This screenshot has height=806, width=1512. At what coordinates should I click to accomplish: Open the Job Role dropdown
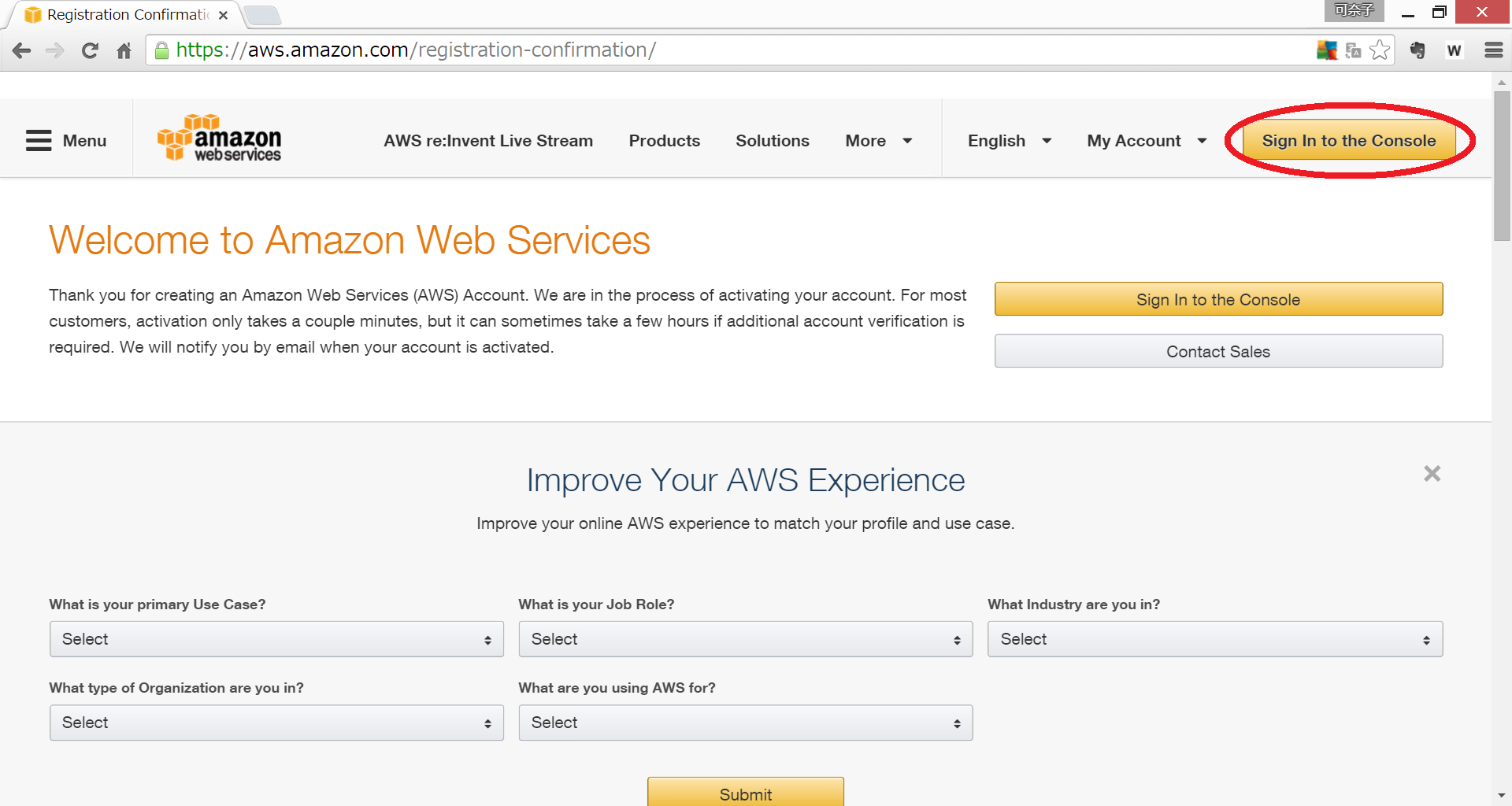[x=745, y=639]
